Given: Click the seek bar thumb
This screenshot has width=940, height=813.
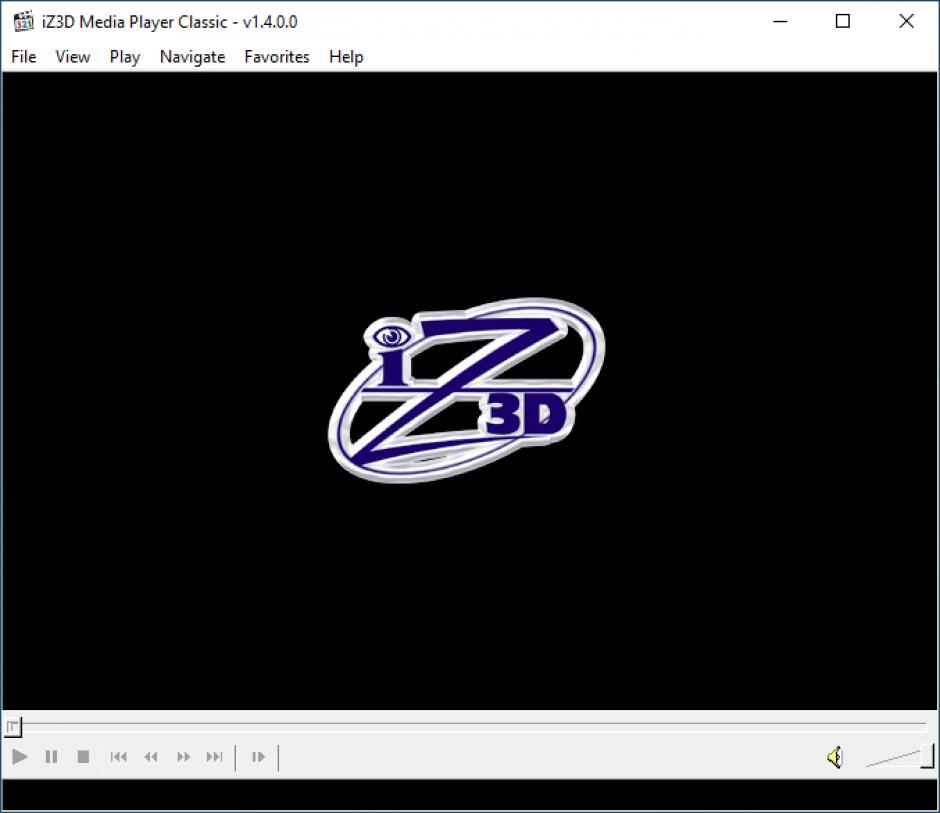Looking at the screenshot, I should click(13, 727).
